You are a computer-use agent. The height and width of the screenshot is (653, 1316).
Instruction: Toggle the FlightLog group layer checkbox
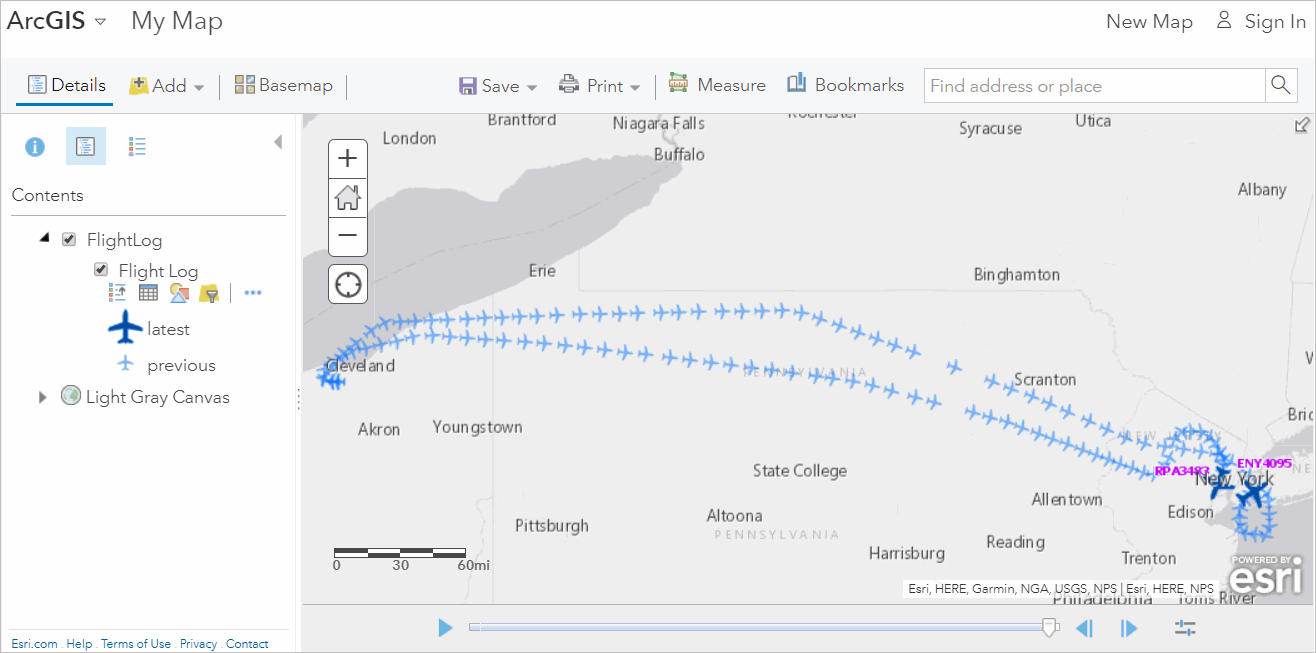coord(69,239)
